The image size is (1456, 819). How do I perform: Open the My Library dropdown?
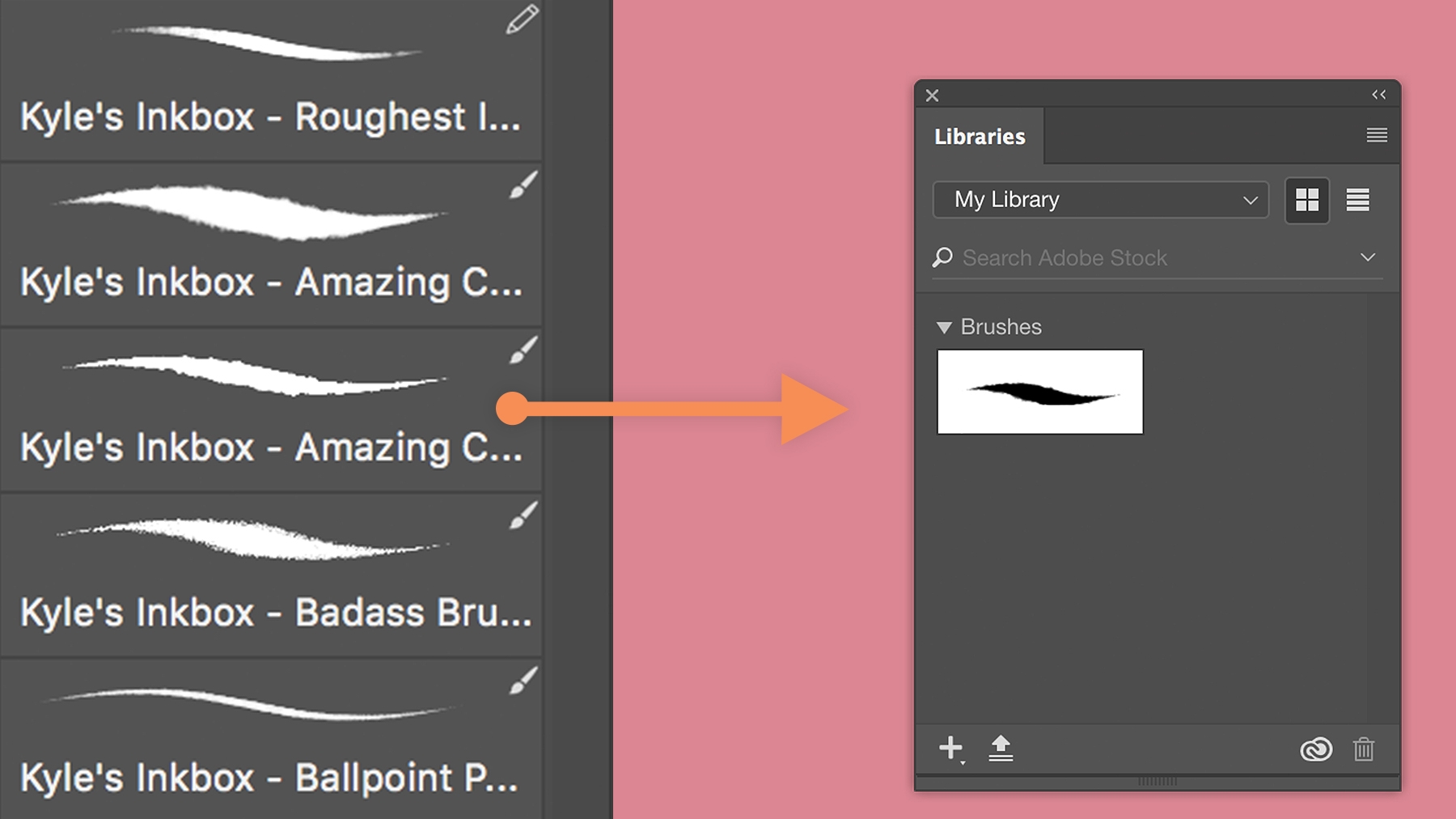[1100, 200]
